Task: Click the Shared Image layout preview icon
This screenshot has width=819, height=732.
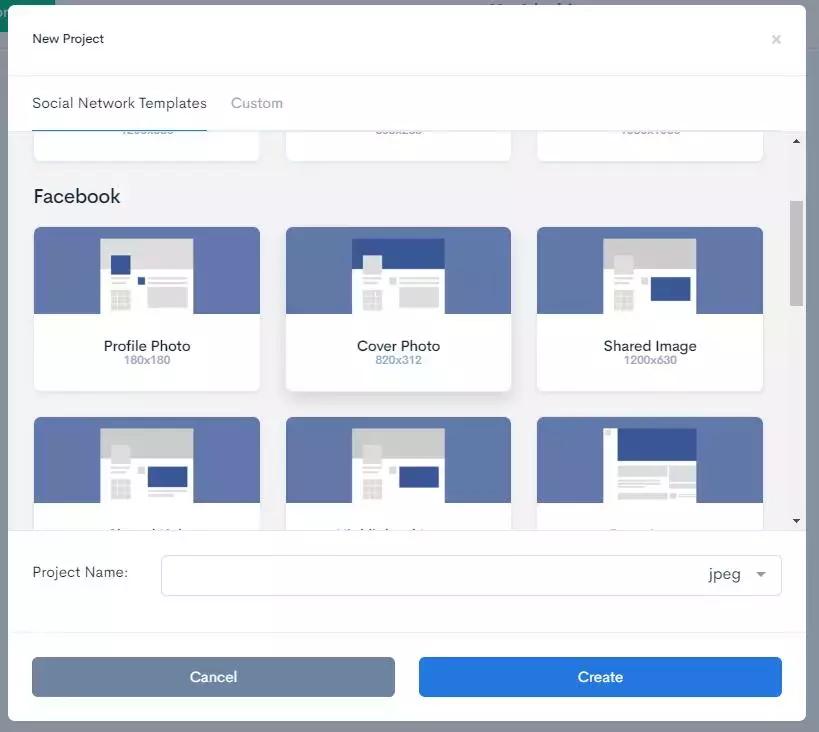Action: (649, 276)
